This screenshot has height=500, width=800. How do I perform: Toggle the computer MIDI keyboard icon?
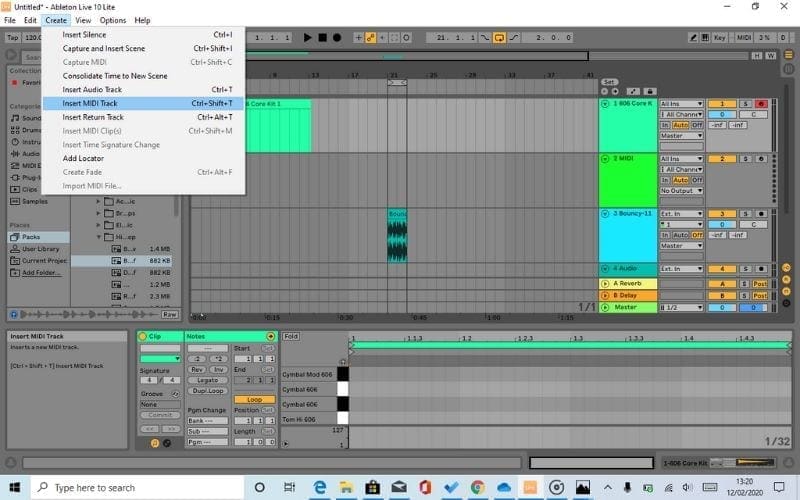click(x=705, y=37)
